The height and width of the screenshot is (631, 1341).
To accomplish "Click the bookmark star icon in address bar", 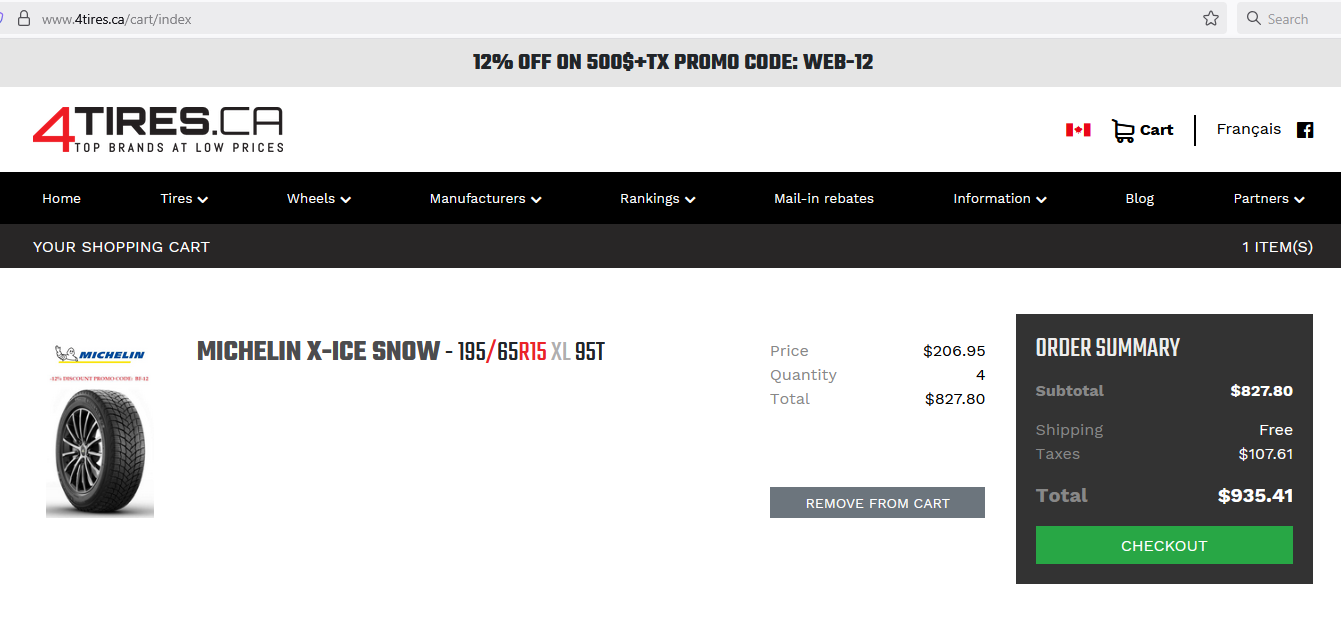I will 1211,18.
